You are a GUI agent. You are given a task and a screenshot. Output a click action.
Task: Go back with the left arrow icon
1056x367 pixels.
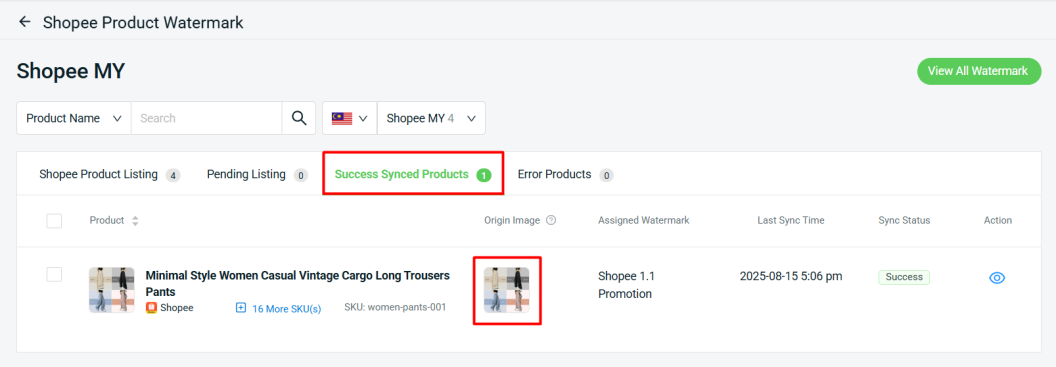click(25, 22)
